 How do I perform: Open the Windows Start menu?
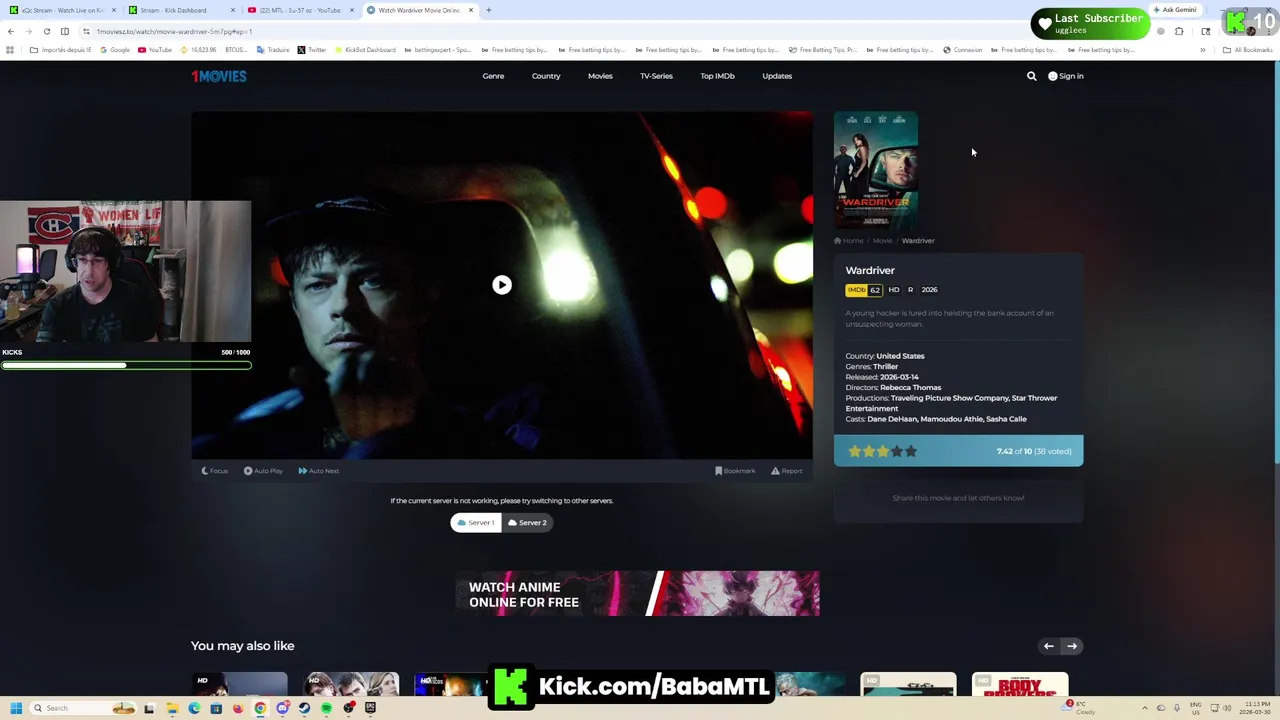pyautogui.click(x=15, y=708)
